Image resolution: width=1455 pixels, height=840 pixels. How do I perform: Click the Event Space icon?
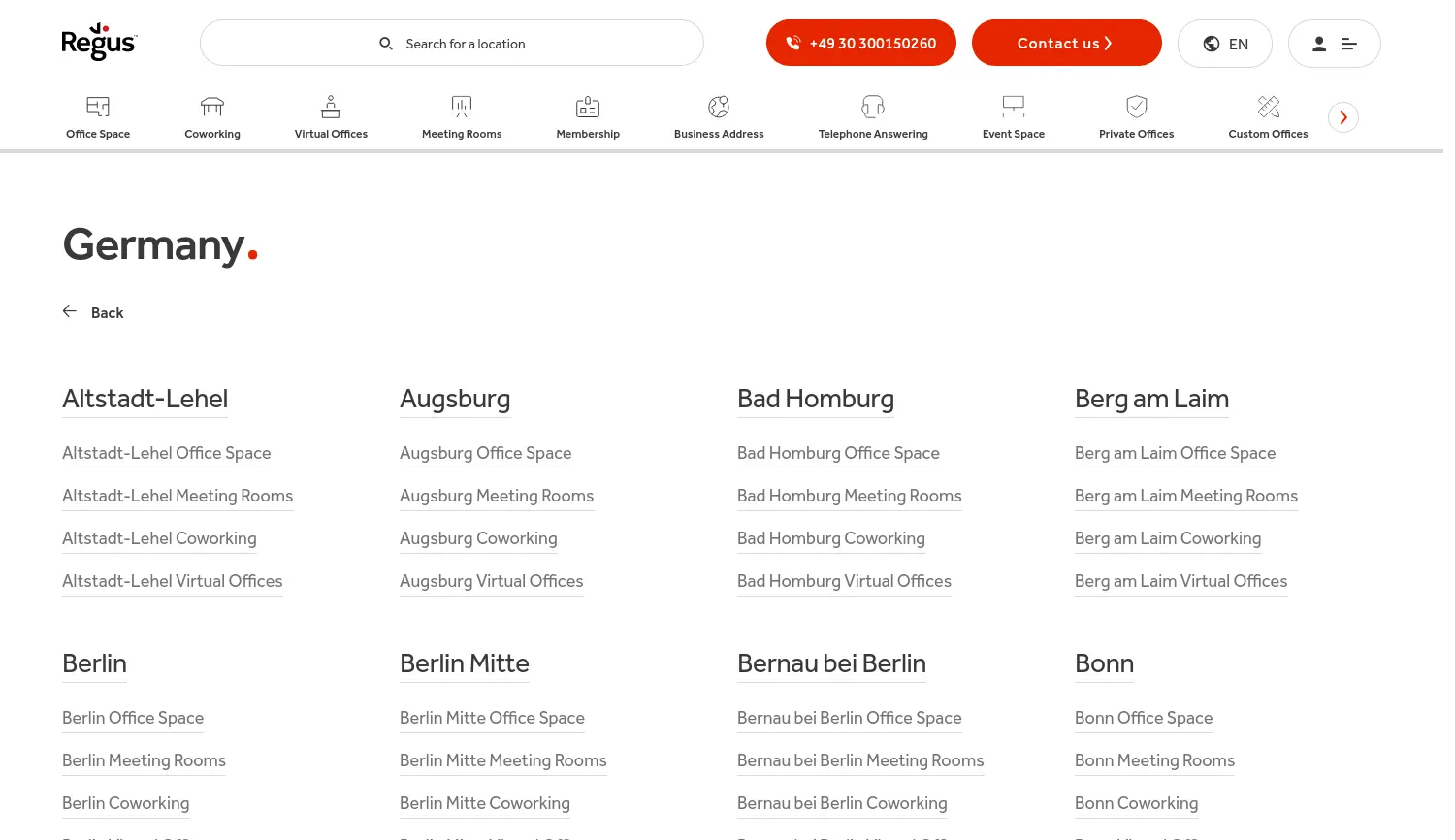coord(1013,107)
